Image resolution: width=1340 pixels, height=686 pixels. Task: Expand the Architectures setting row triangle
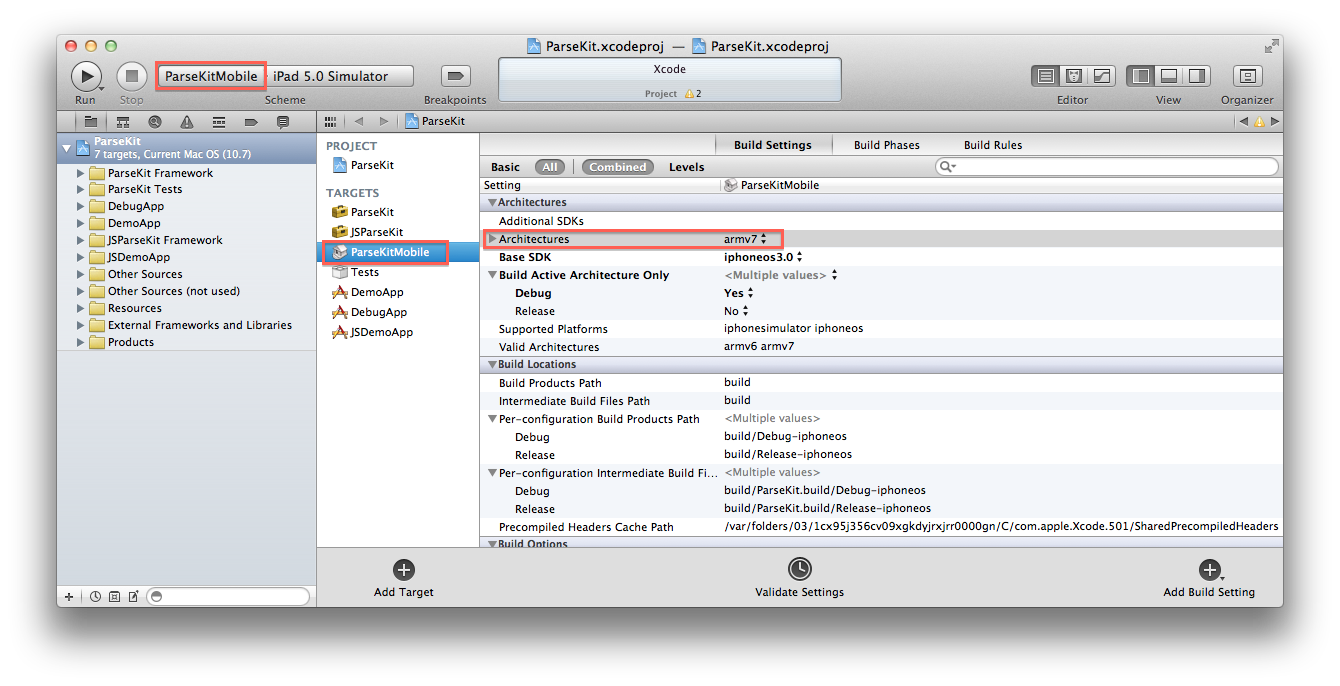tap(492, 239)
